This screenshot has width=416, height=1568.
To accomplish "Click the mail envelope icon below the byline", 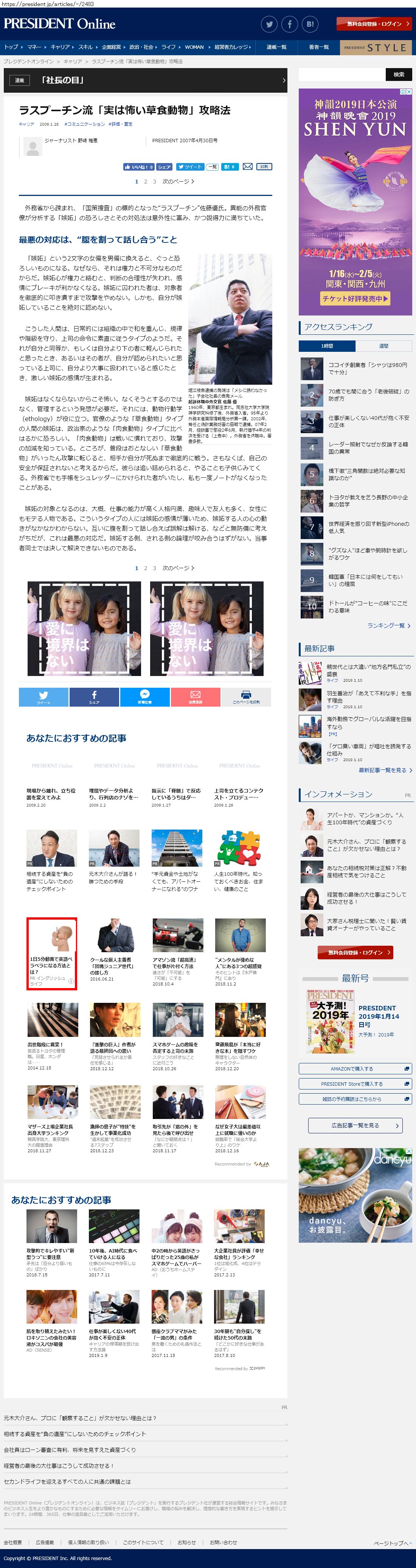I will coord(248,167).
